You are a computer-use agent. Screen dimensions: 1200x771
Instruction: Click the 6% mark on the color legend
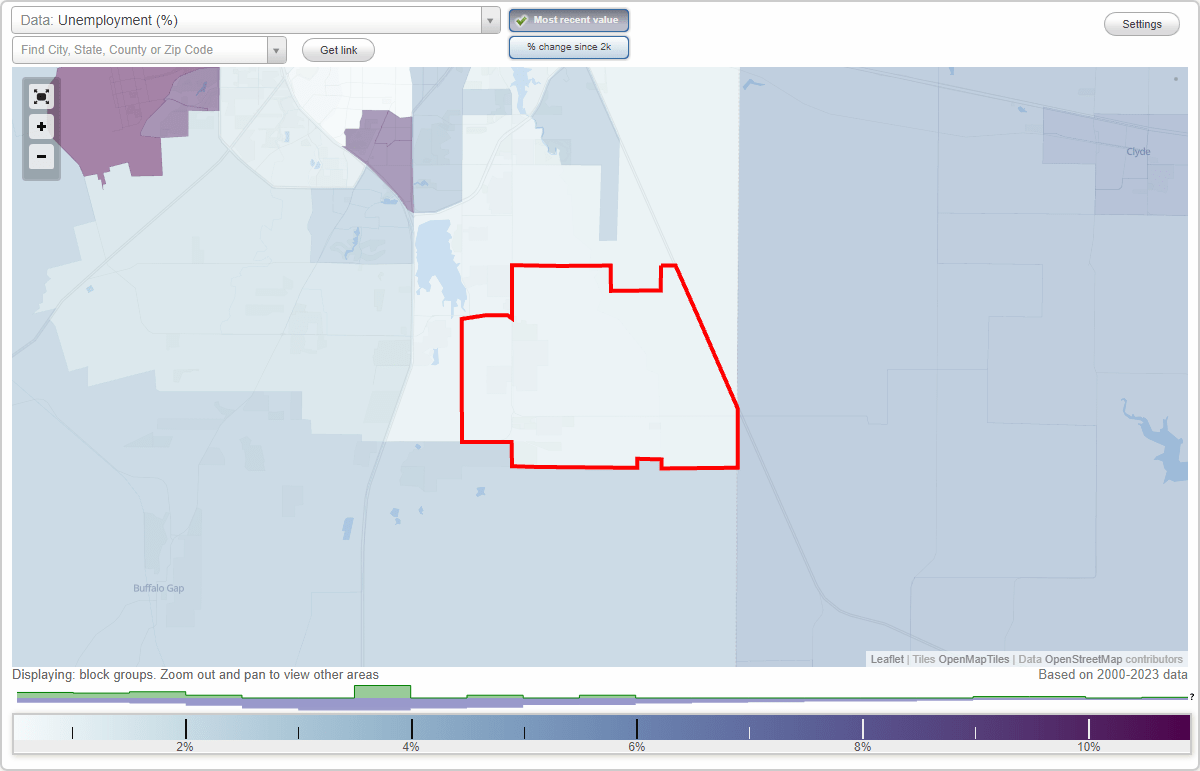636,731
